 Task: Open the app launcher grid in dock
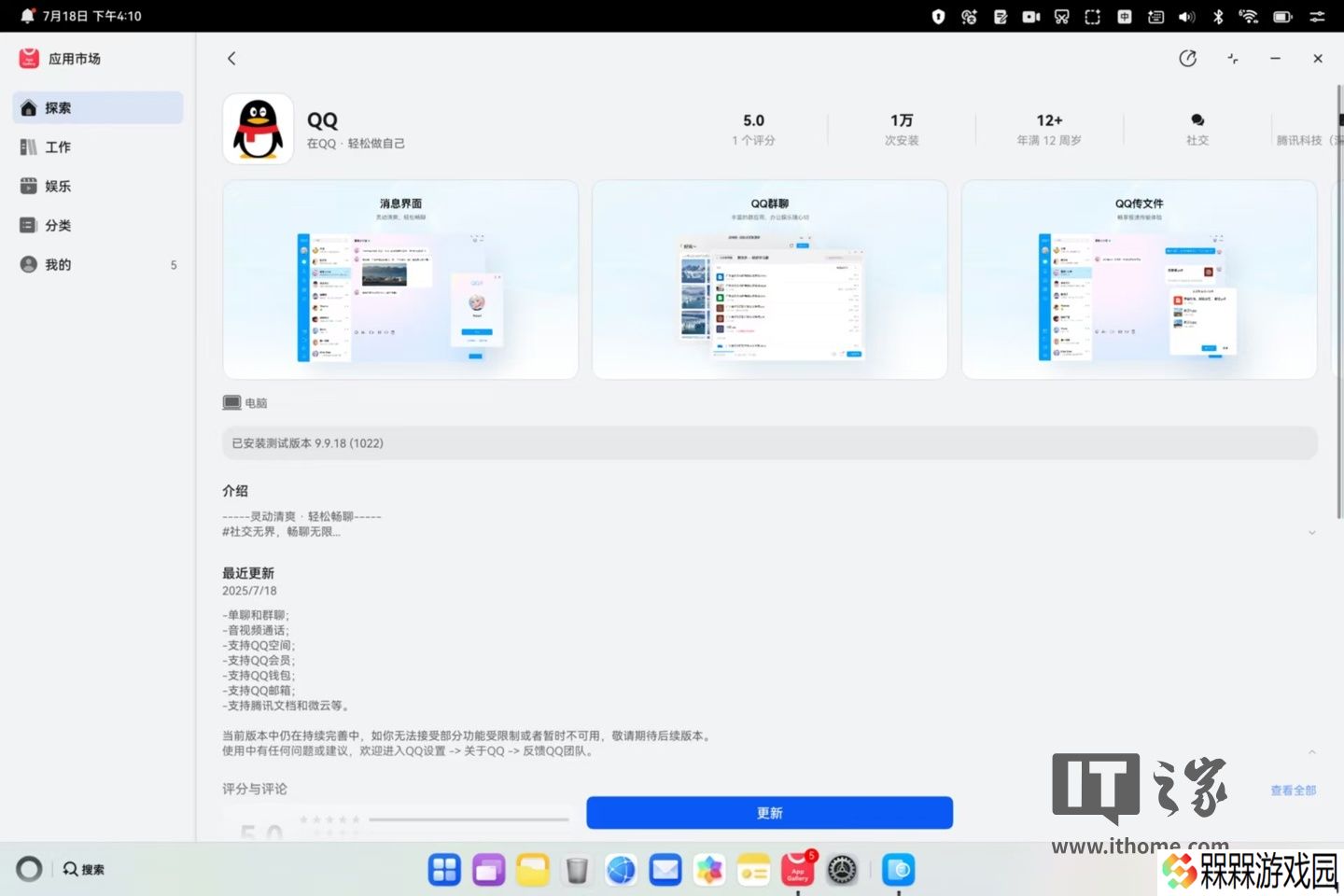pos(444,870)
